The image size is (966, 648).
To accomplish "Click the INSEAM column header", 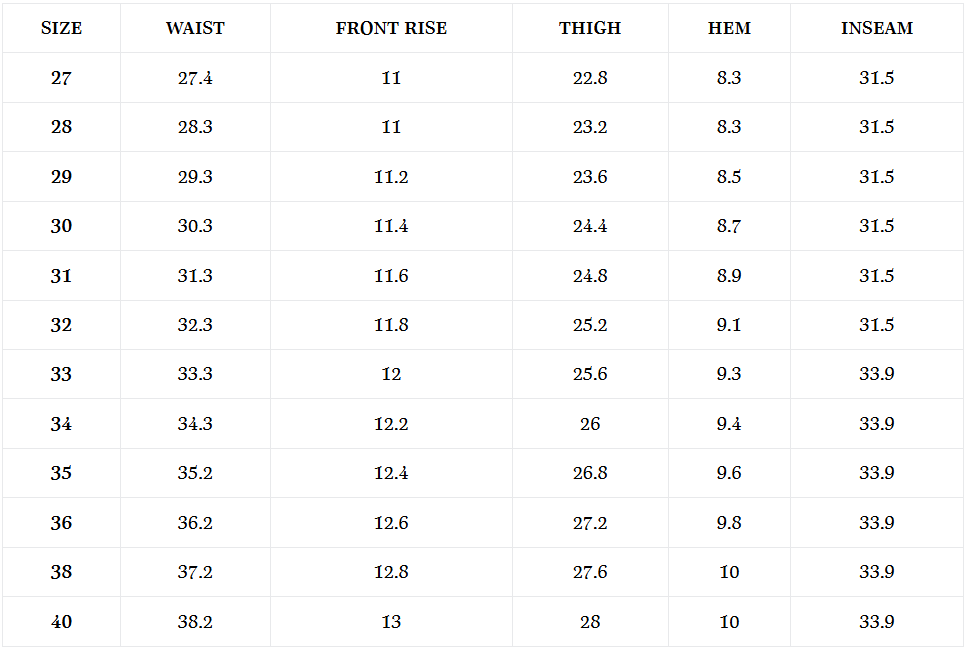I will coord(876,28).
